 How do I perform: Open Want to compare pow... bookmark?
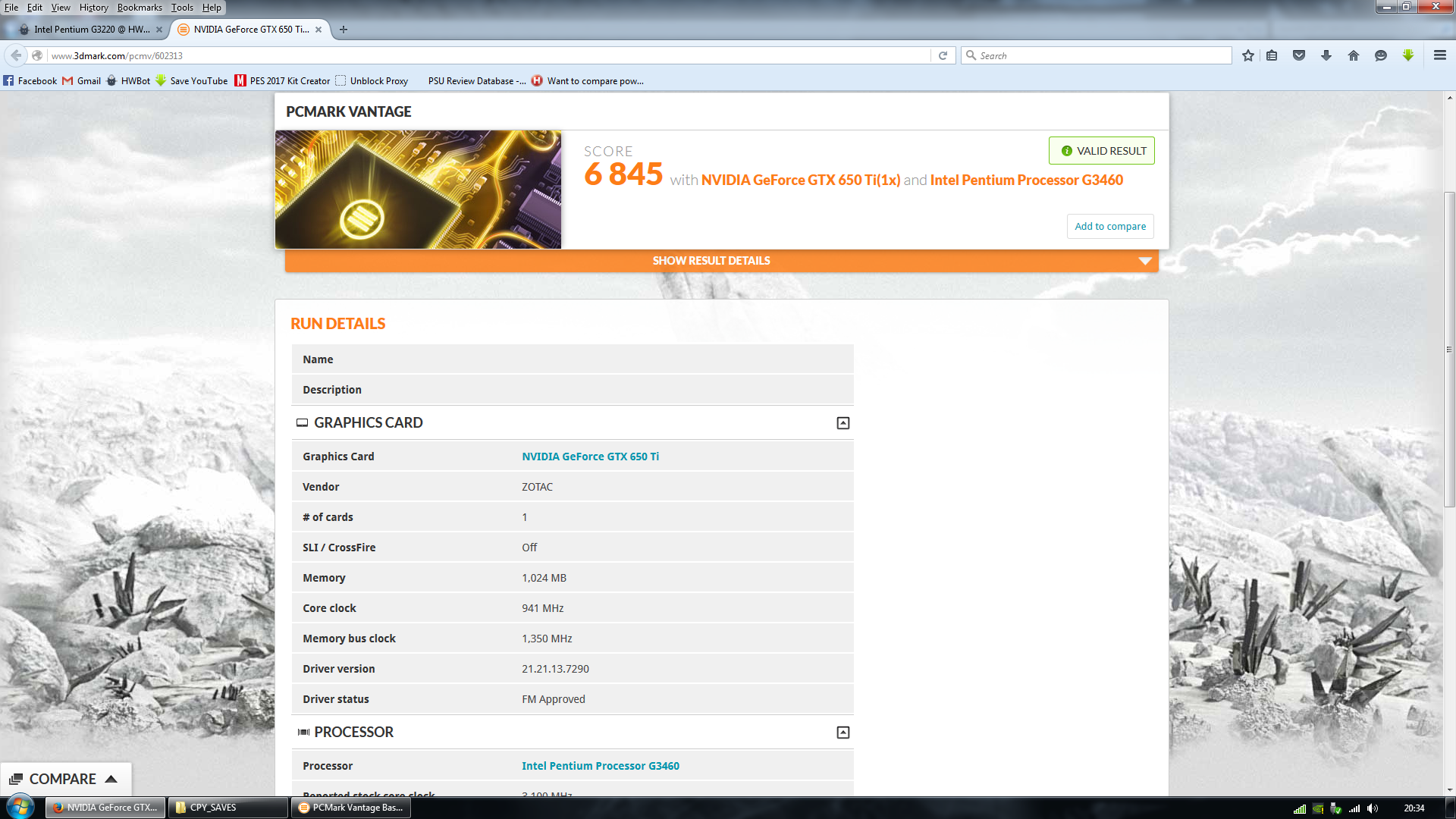pyautogui.click(x=588, y=81)
